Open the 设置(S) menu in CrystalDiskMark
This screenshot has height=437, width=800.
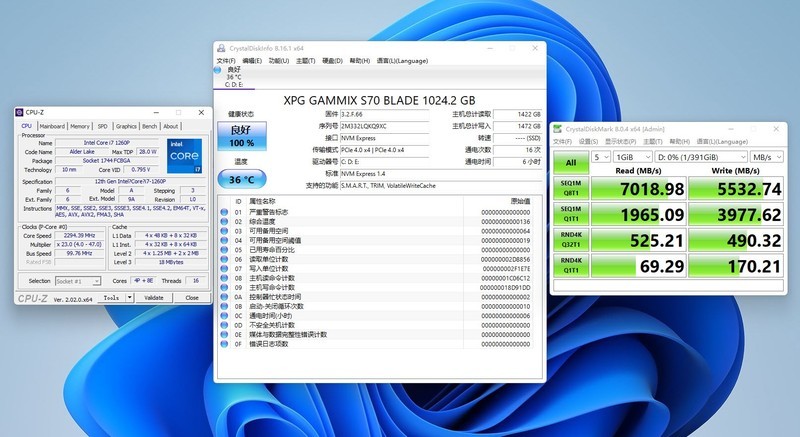588,142
